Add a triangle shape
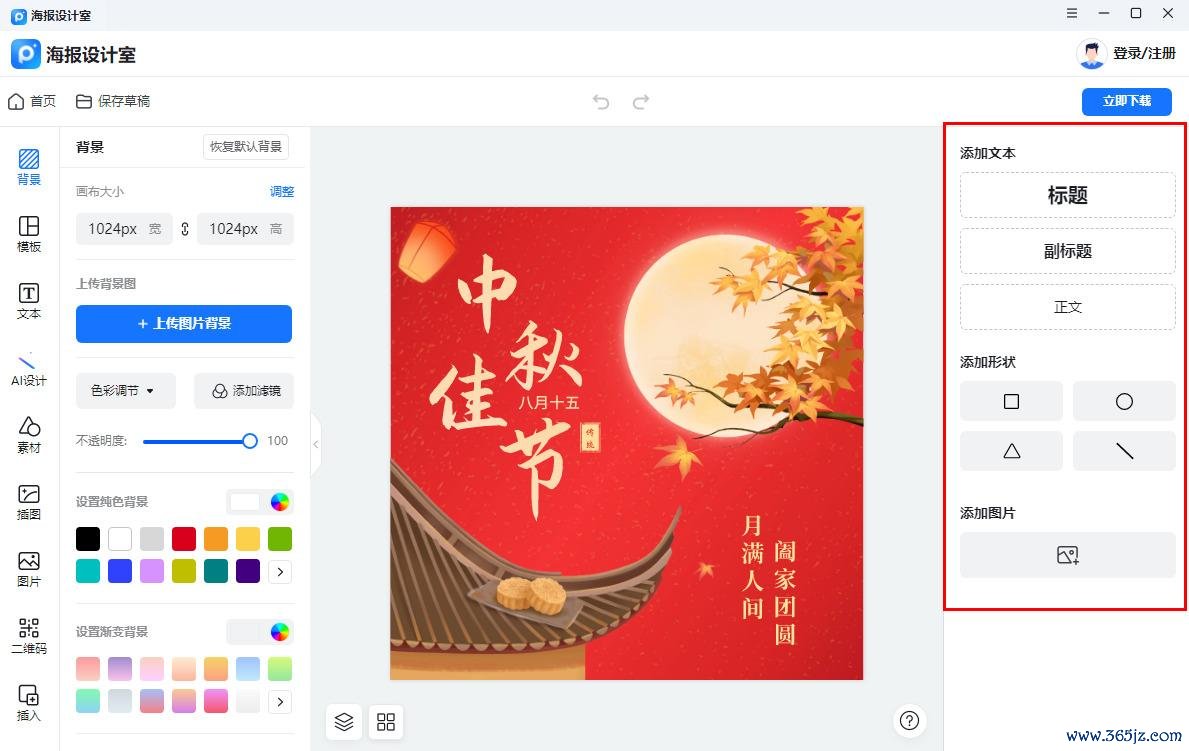This screenshot has height=751, width=1189. 1011,451
